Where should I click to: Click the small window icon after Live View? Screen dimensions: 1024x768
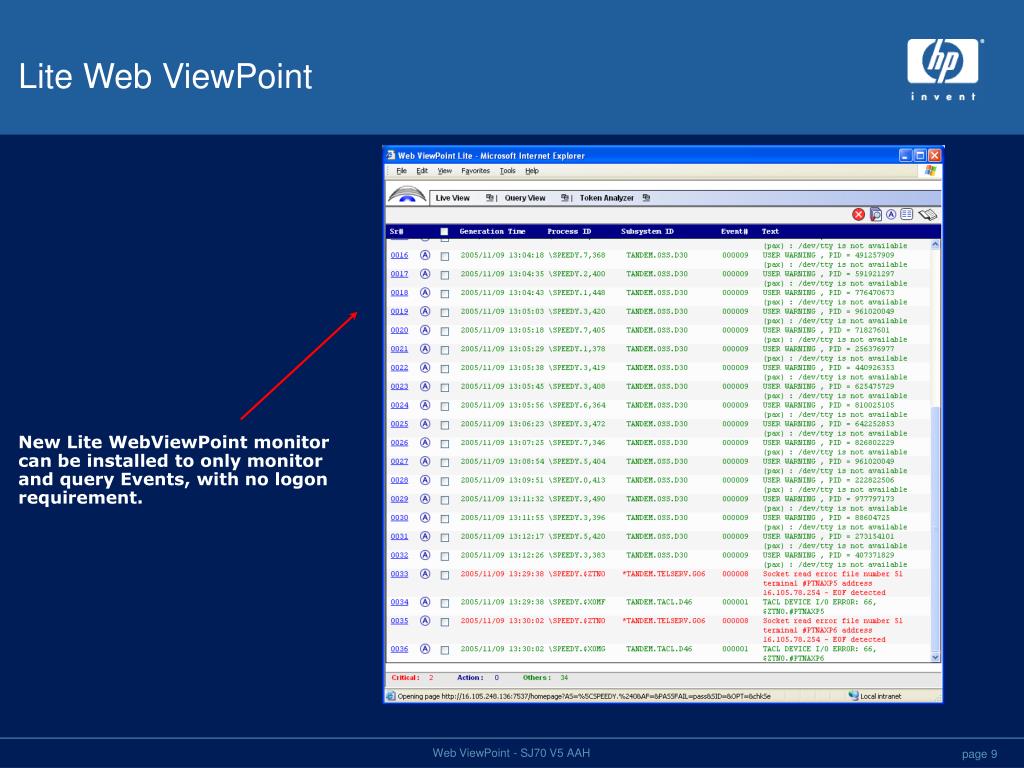click(490, 198)
